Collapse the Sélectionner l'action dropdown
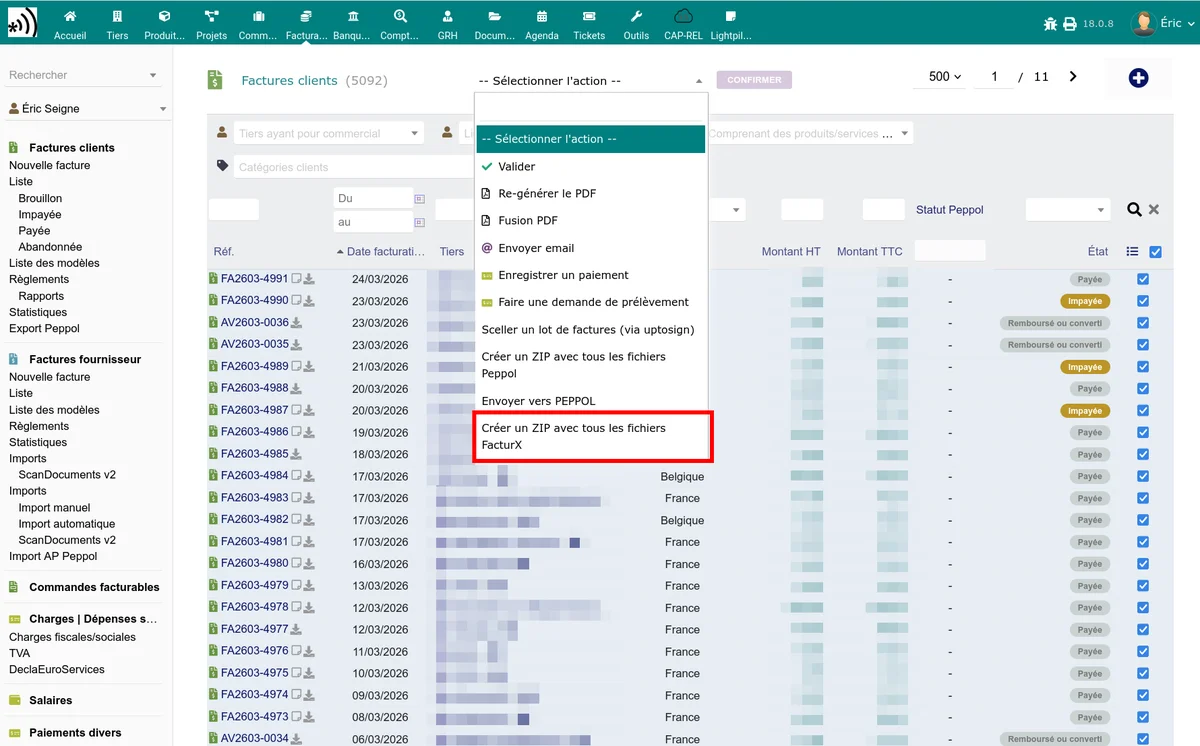 pyautogui.click(x=591, y=81)
